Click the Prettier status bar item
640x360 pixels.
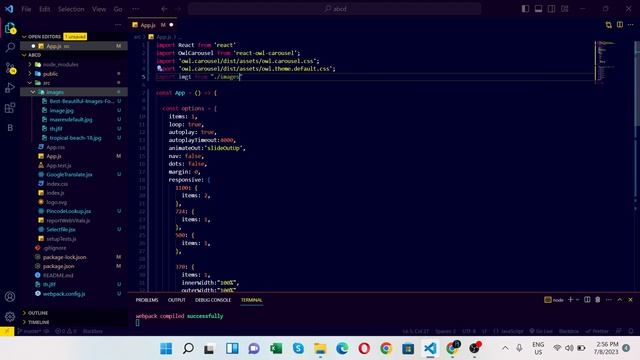click(x=597, y=331)
